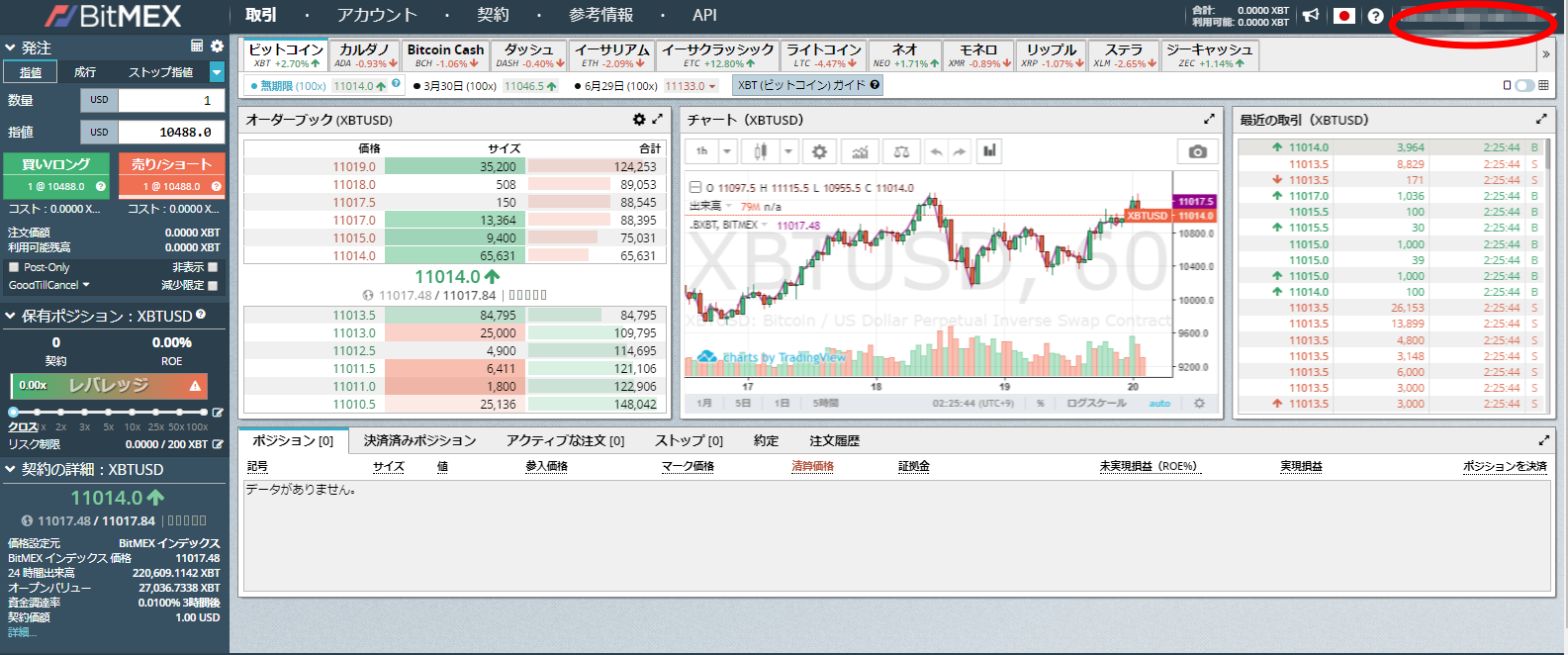Toggle percent scale on chart

point(1041,404)
